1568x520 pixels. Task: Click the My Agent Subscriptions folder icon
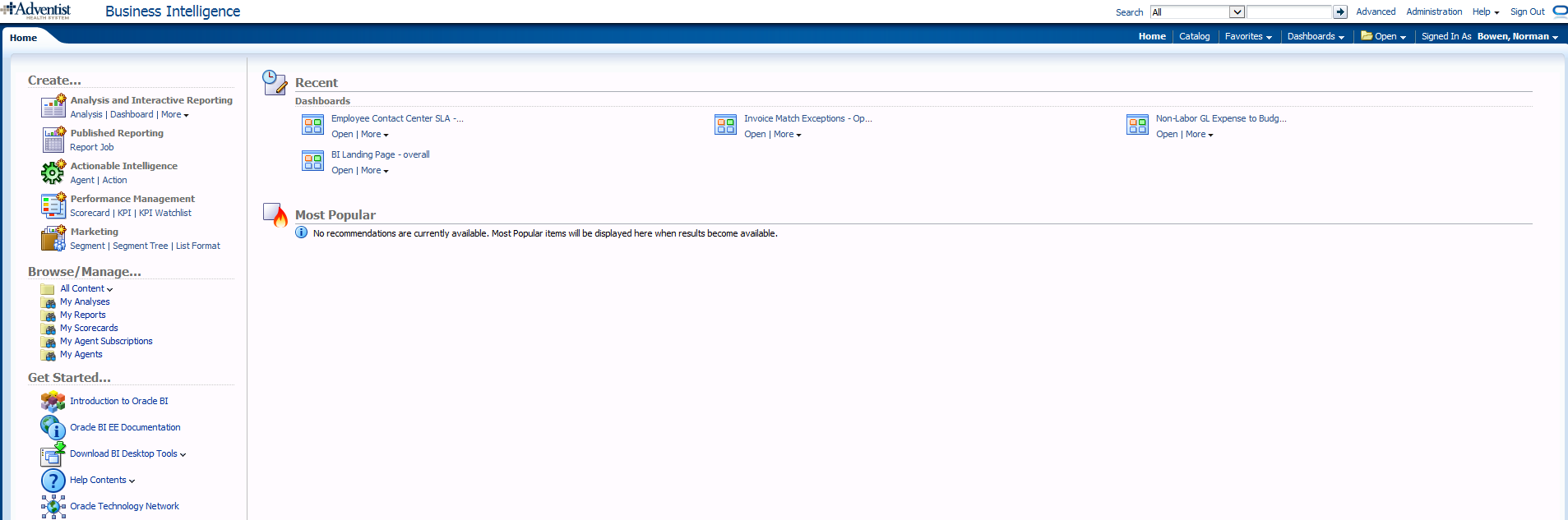[x=48, y=342]
